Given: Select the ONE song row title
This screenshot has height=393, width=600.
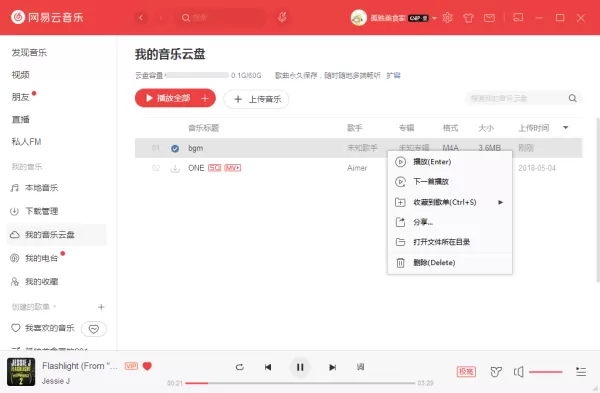Looking at the screenshot, I should (x=196, y=168).
